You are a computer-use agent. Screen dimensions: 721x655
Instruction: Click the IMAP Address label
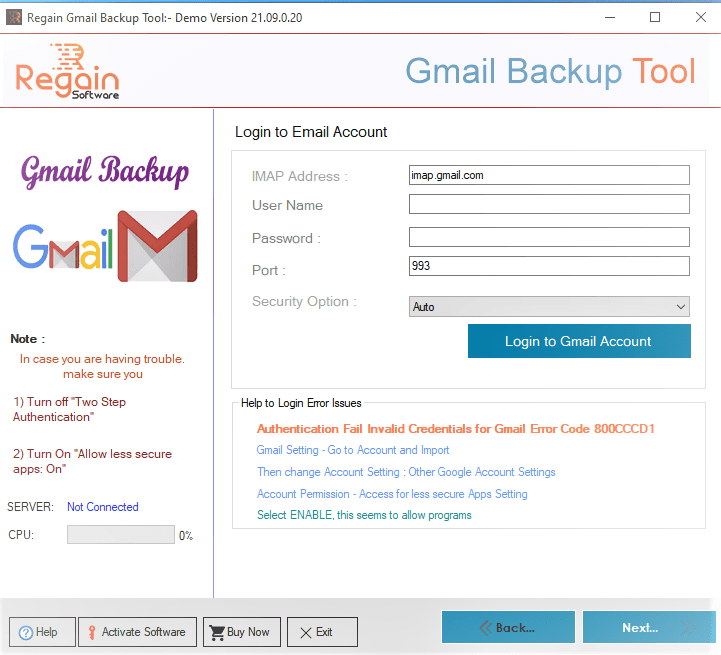point(299,177)
